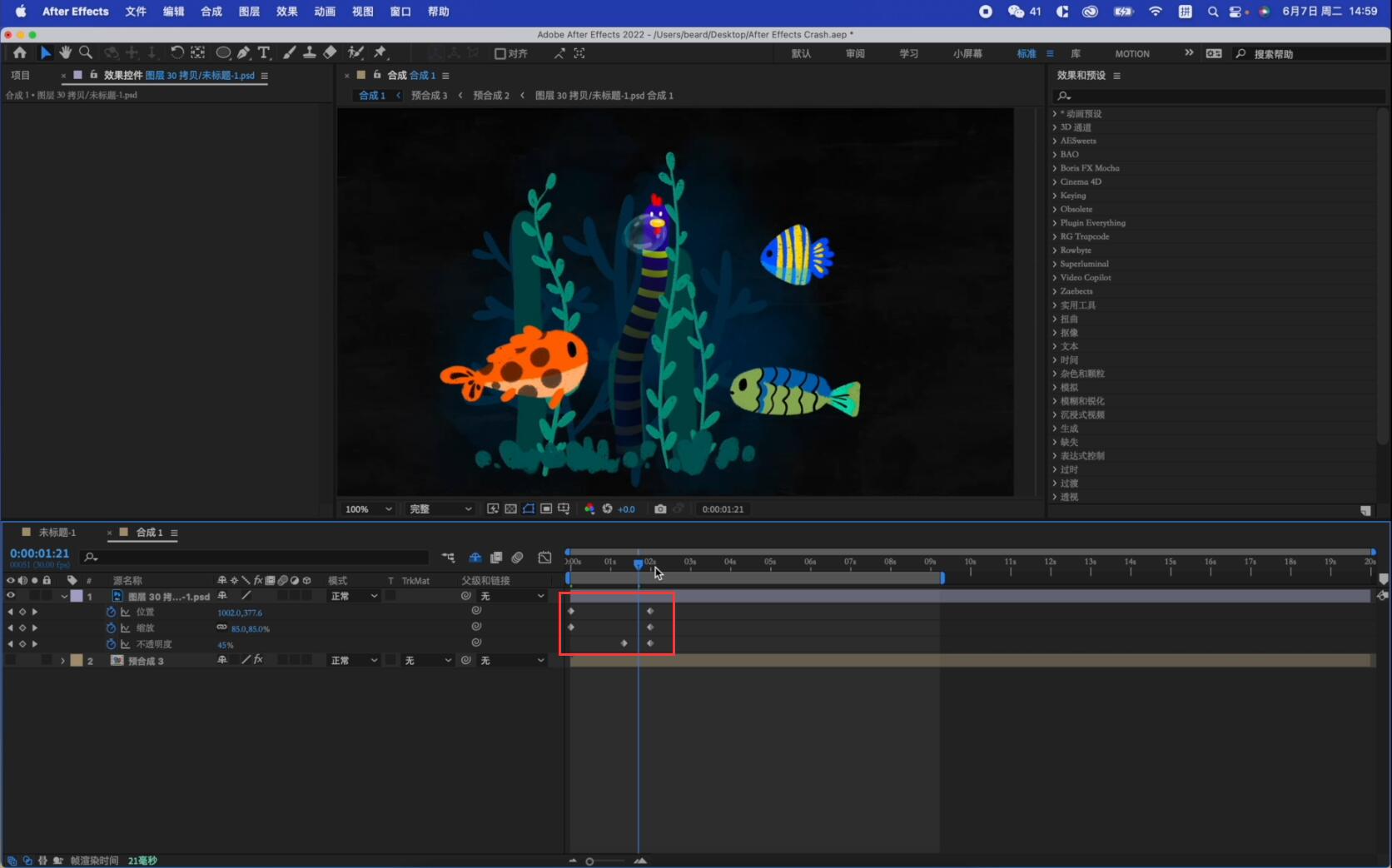Click the stopwatch for 位置 property
Image resolution: width=1392 pixels, height=868 pixels.
click(x=111, y=612)
